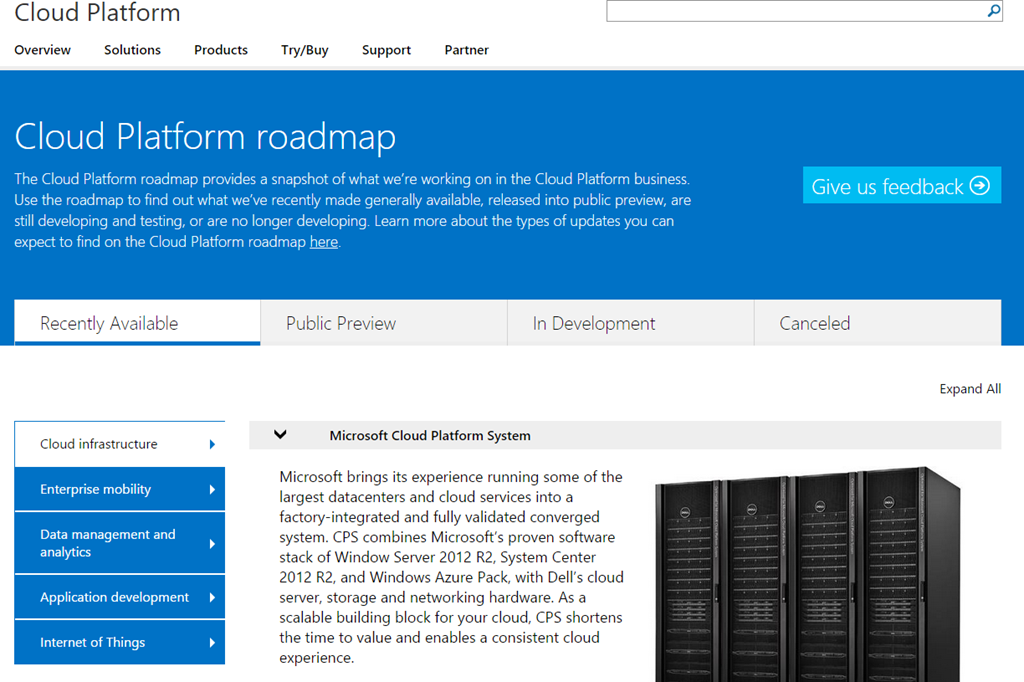The width and height of the screenshot is (1024, 682).
Task: Click the Application development arrow icon
Action: pyautogui.click(x=211, y=597)
